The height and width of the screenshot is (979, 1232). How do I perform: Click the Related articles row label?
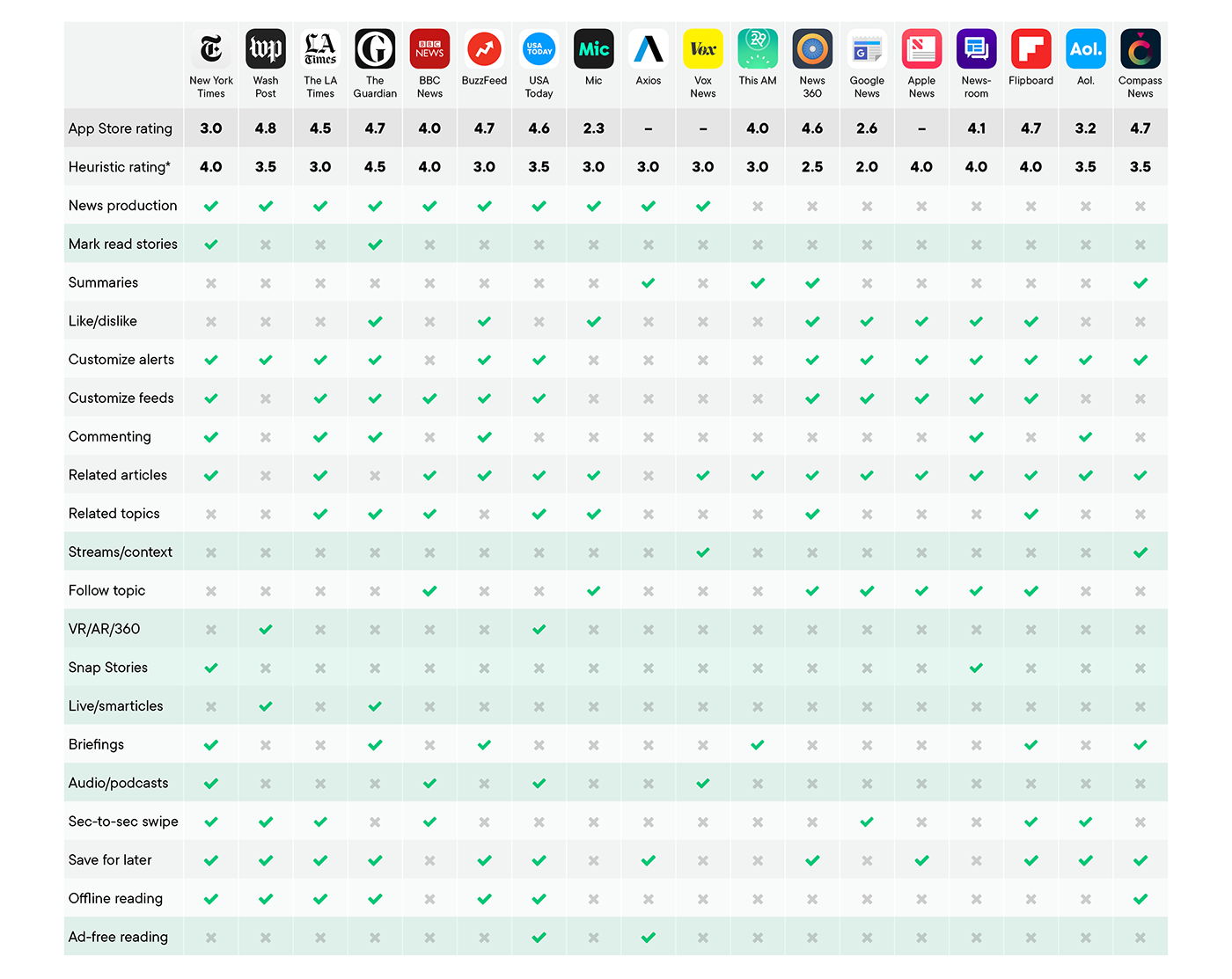[118, 475]
